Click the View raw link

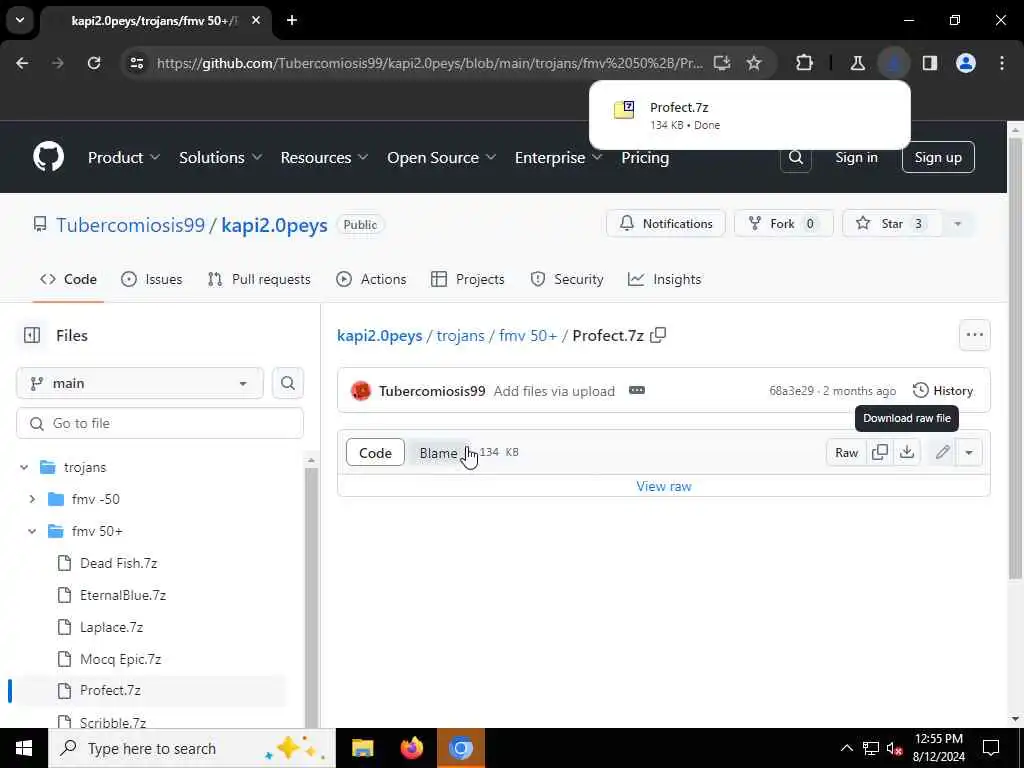pos(664,487)
